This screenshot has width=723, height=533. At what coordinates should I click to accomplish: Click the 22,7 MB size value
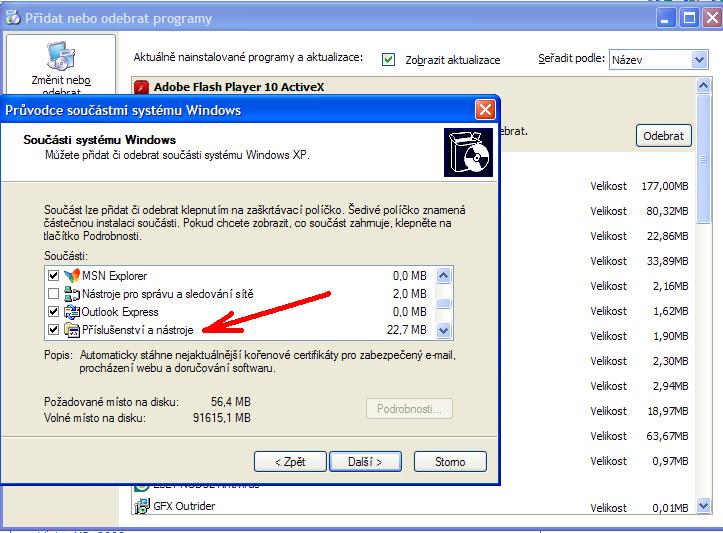click(x=407, y=330)
